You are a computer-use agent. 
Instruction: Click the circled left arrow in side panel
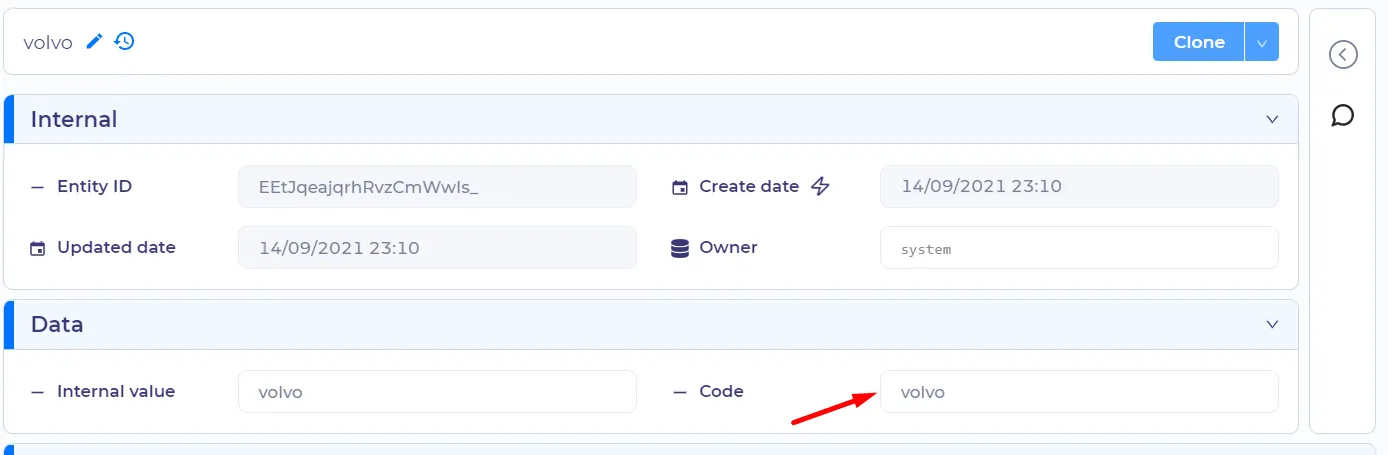click(1343, 54)
